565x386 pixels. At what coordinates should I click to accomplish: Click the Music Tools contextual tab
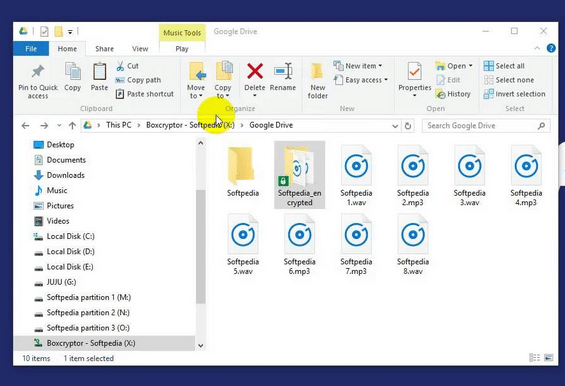(x=182, y=33)
